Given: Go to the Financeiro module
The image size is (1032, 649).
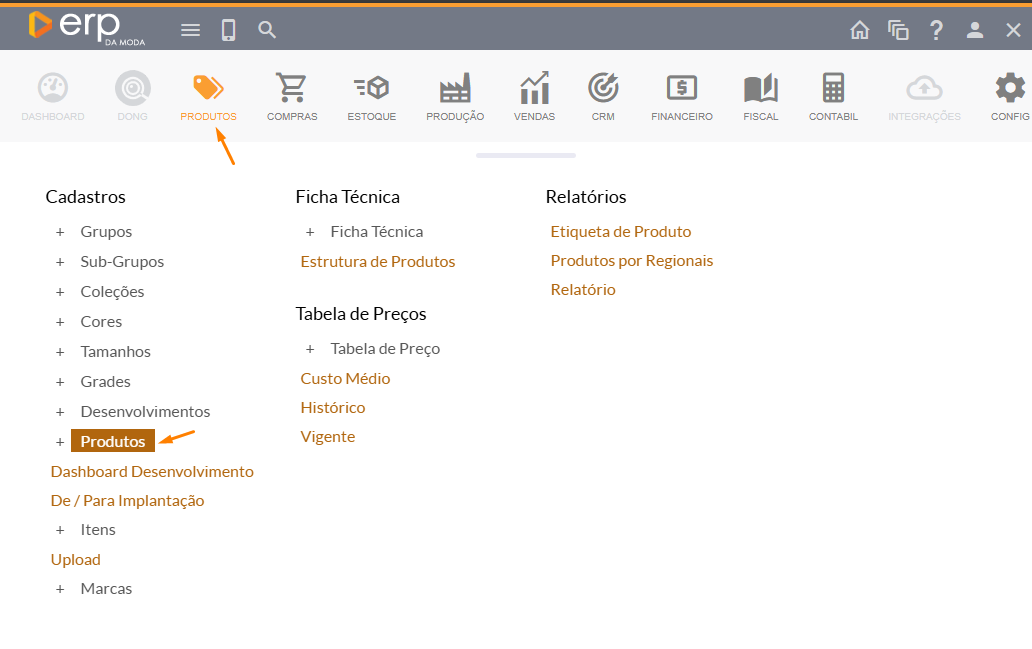Looking at the screenshot, I should pyautogui.click(x=682, y=97).
